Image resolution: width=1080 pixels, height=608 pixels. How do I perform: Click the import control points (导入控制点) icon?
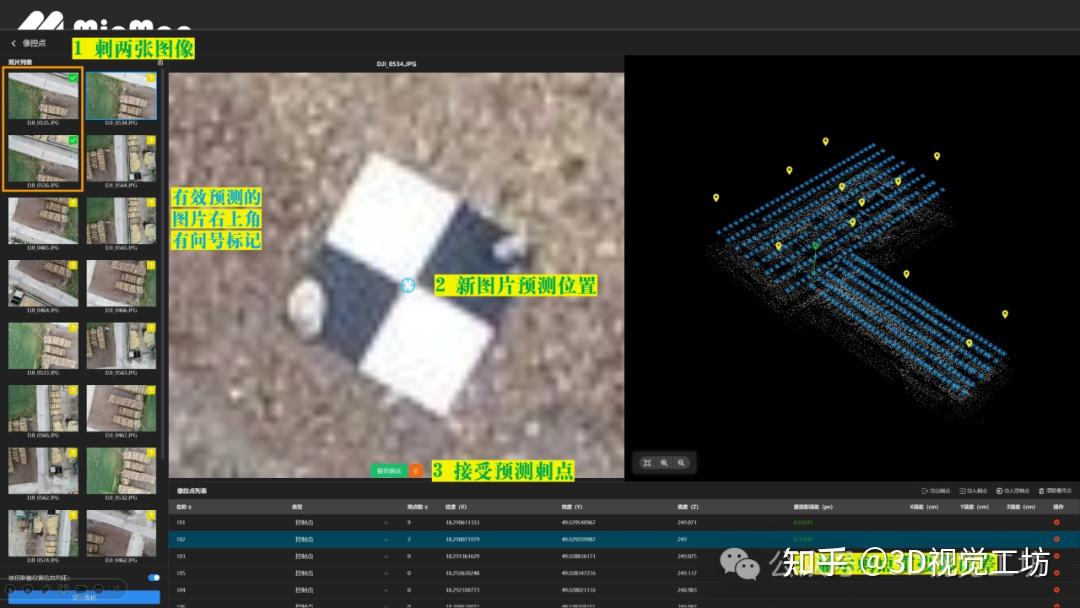pos(1001,490)
